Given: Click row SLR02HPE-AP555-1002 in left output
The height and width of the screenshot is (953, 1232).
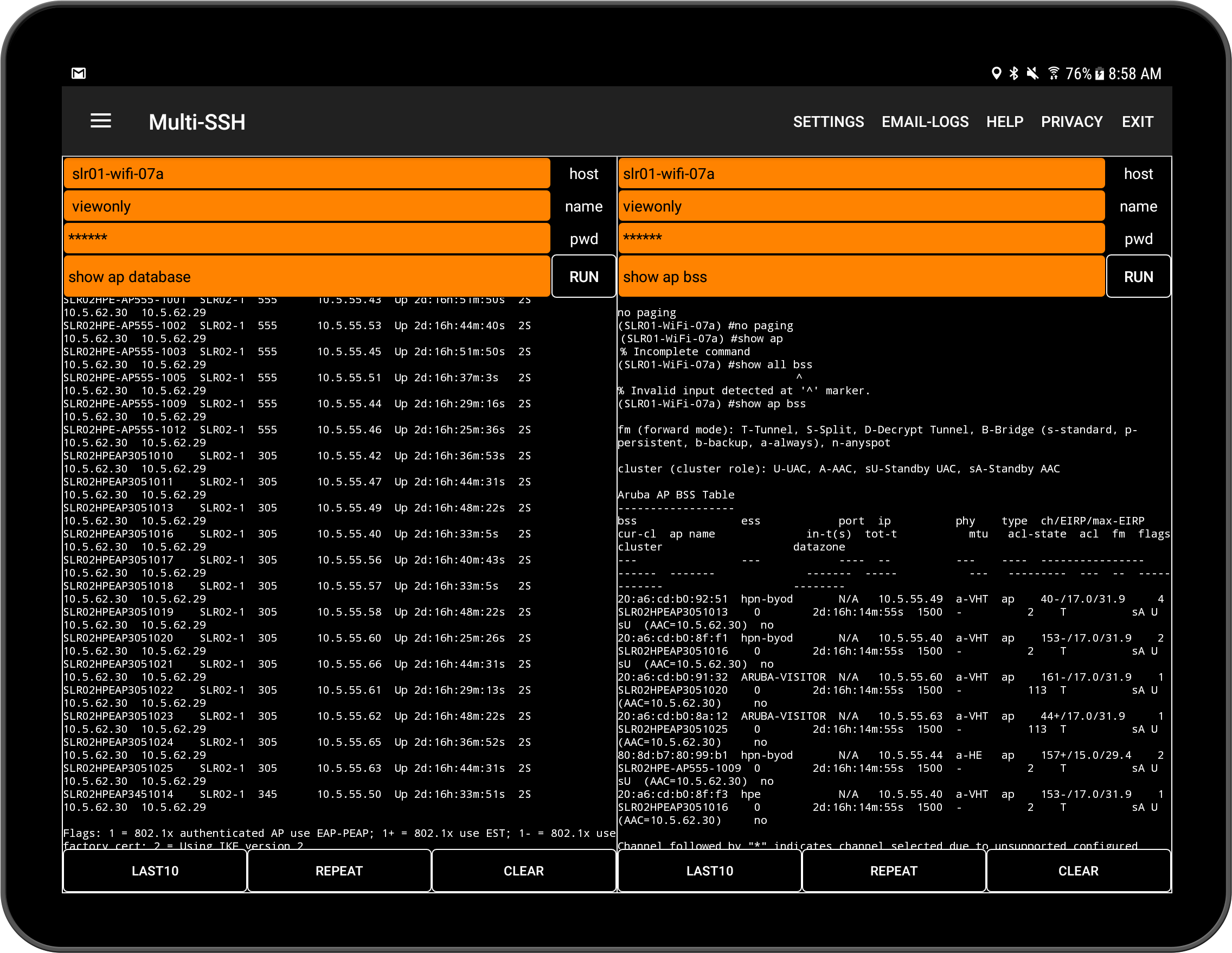Looking at the screenshot, I should [x=297, y=325].
